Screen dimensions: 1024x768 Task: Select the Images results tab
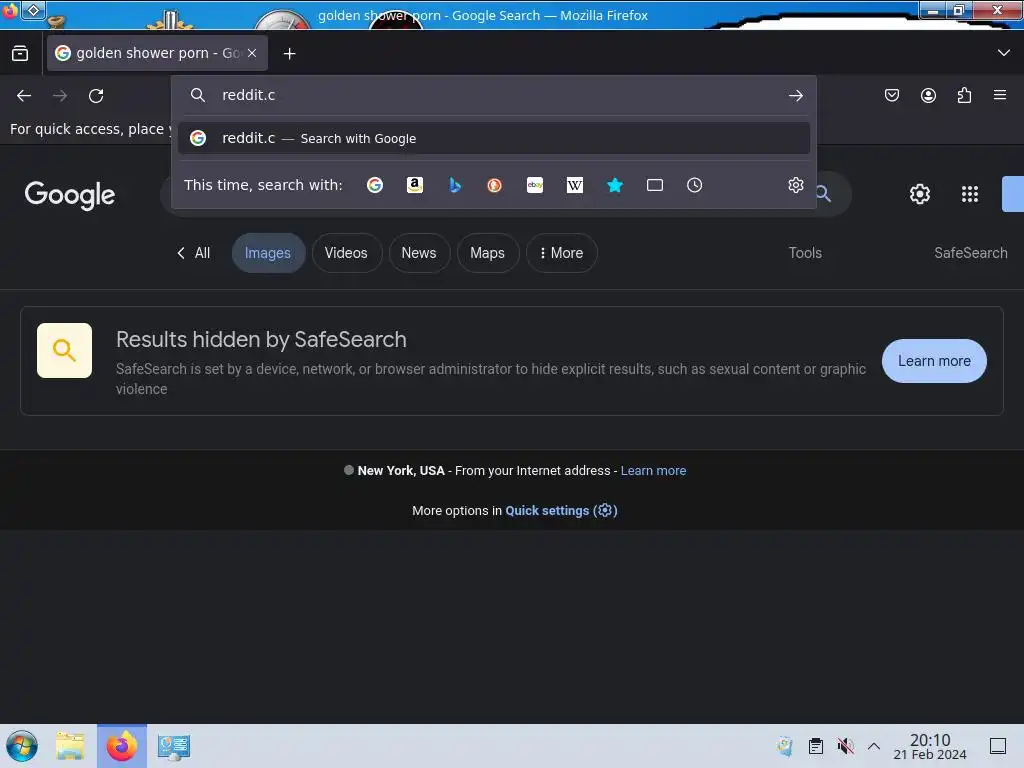coord(268,253)
